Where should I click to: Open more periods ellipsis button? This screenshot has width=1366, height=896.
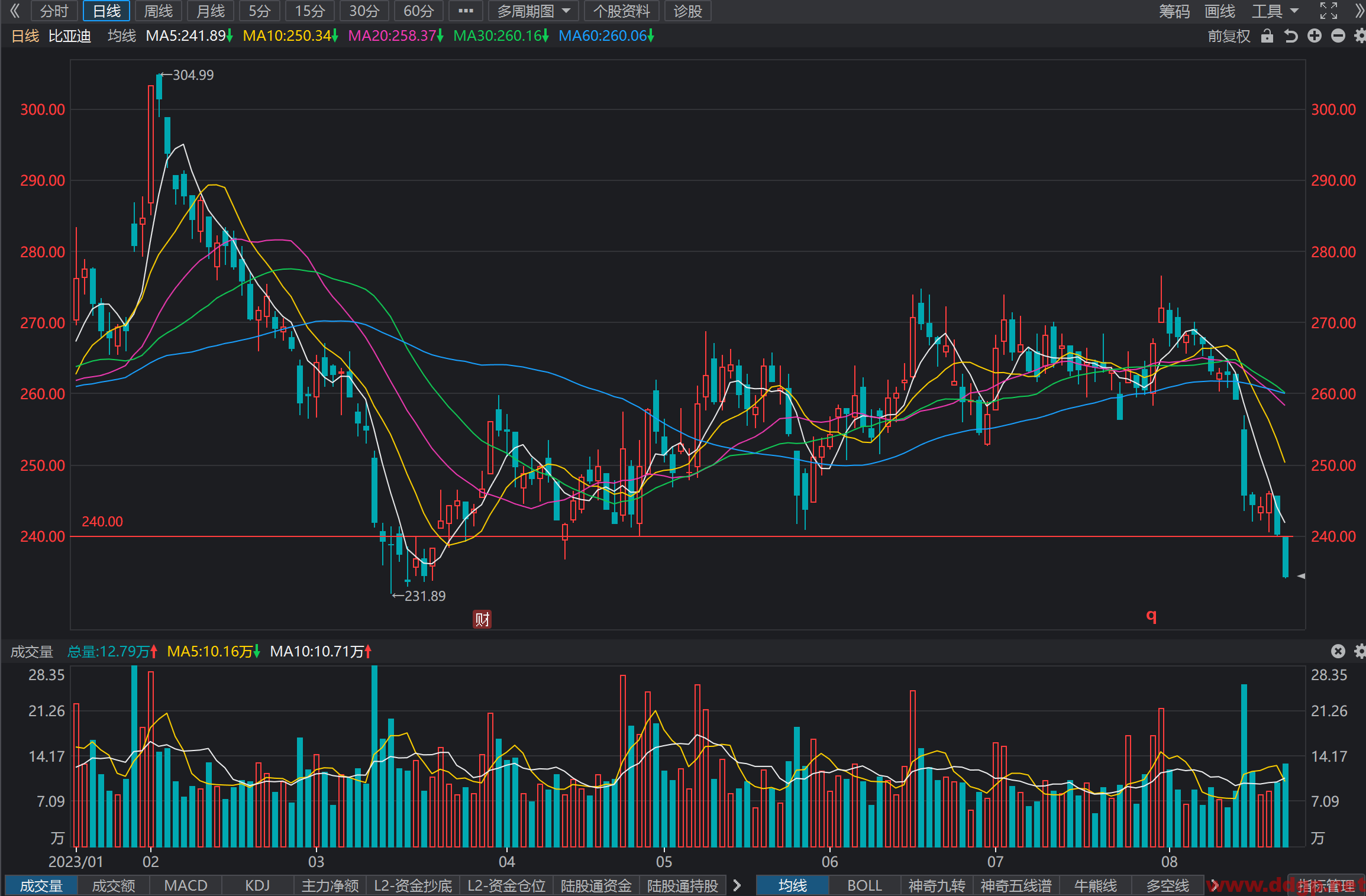466,11
